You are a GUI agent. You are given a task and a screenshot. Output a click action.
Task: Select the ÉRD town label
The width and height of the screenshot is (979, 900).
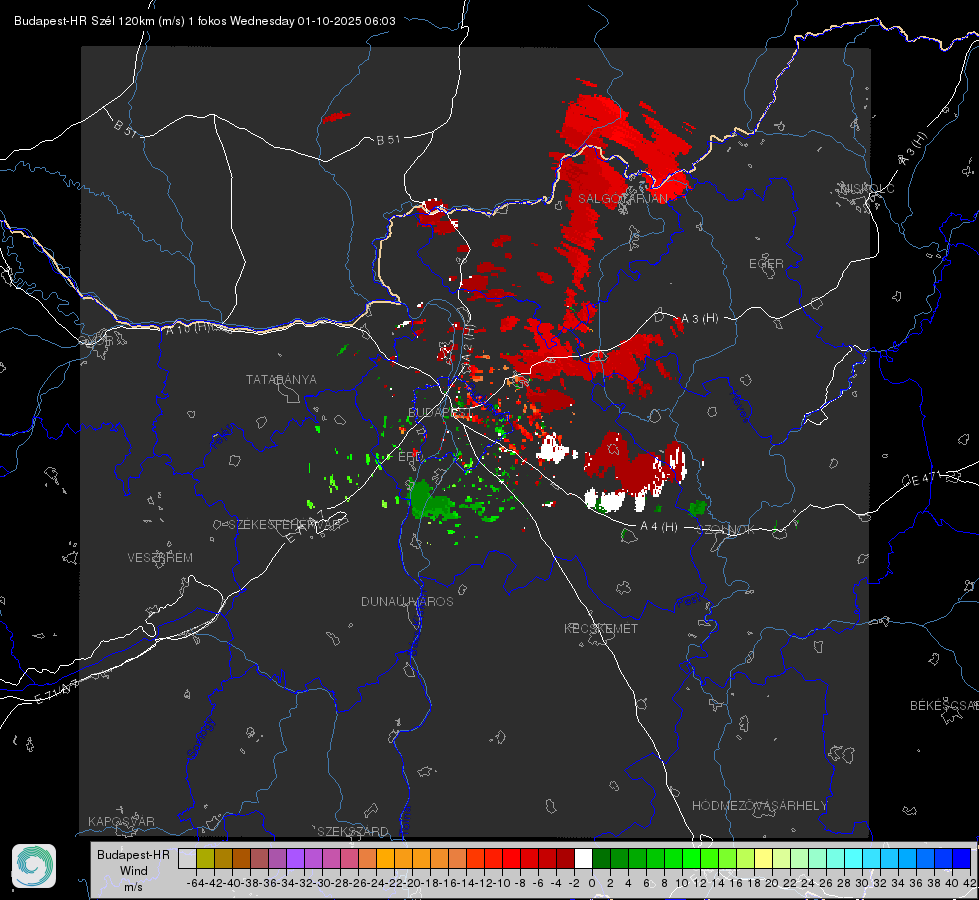pyautogui.click(x=410, y=457)
